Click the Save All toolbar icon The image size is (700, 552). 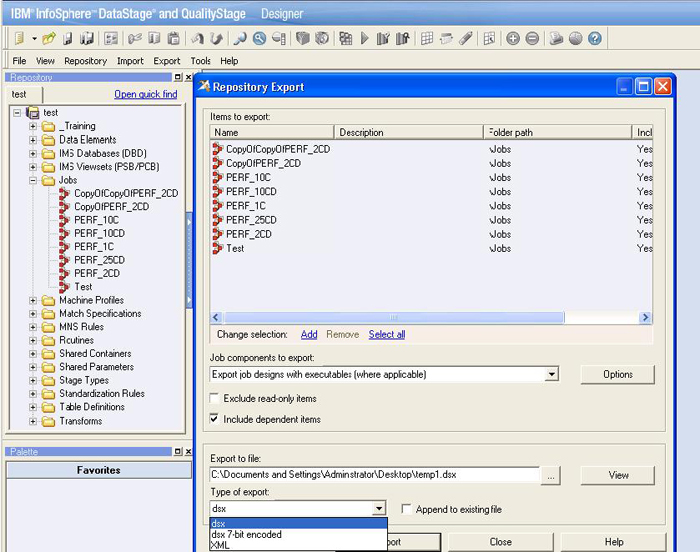click(87, 38)
